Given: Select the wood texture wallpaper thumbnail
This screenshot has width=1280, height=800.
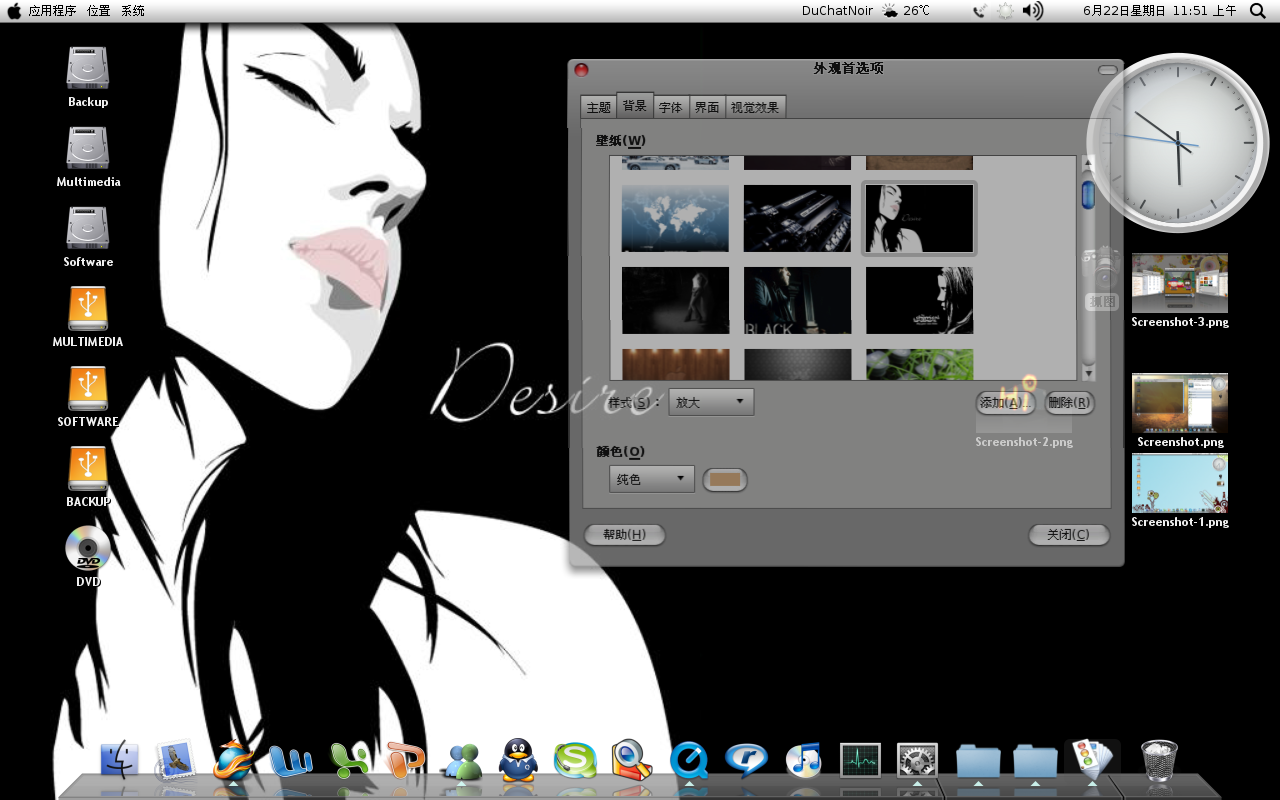Looking at the screenshot, I should 675,364.
